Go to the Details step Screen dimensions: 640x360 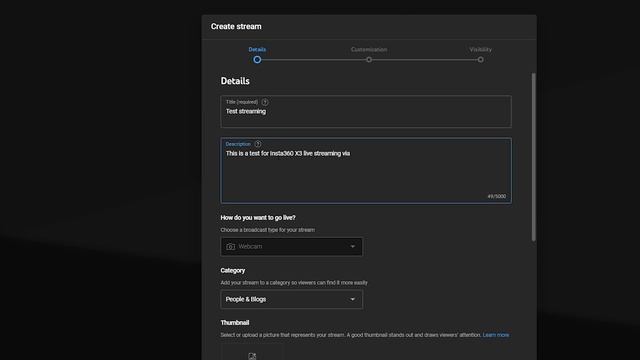(x=257, y=49)
